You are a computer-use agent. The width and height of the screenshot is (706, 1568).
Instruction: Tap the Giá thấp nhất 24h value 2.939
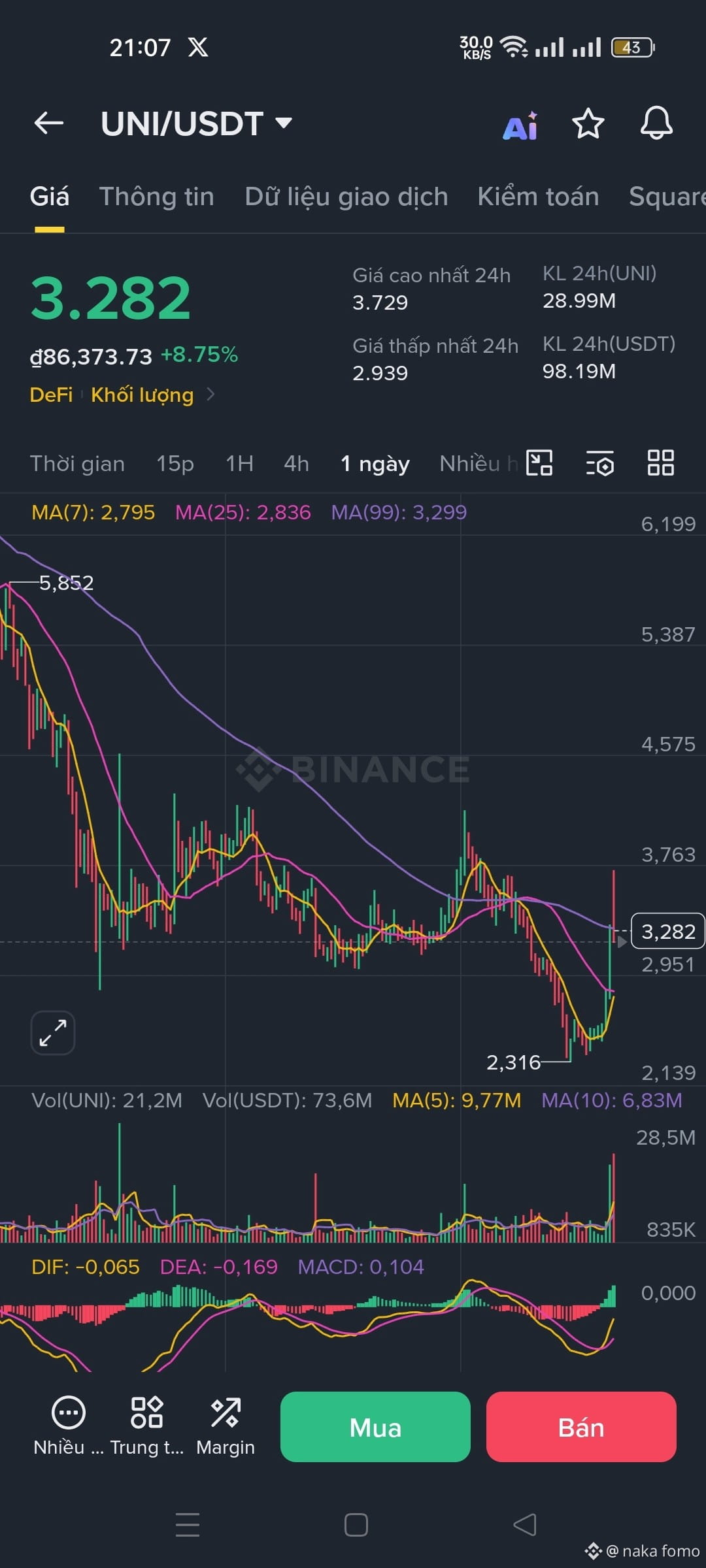[380, 373]
